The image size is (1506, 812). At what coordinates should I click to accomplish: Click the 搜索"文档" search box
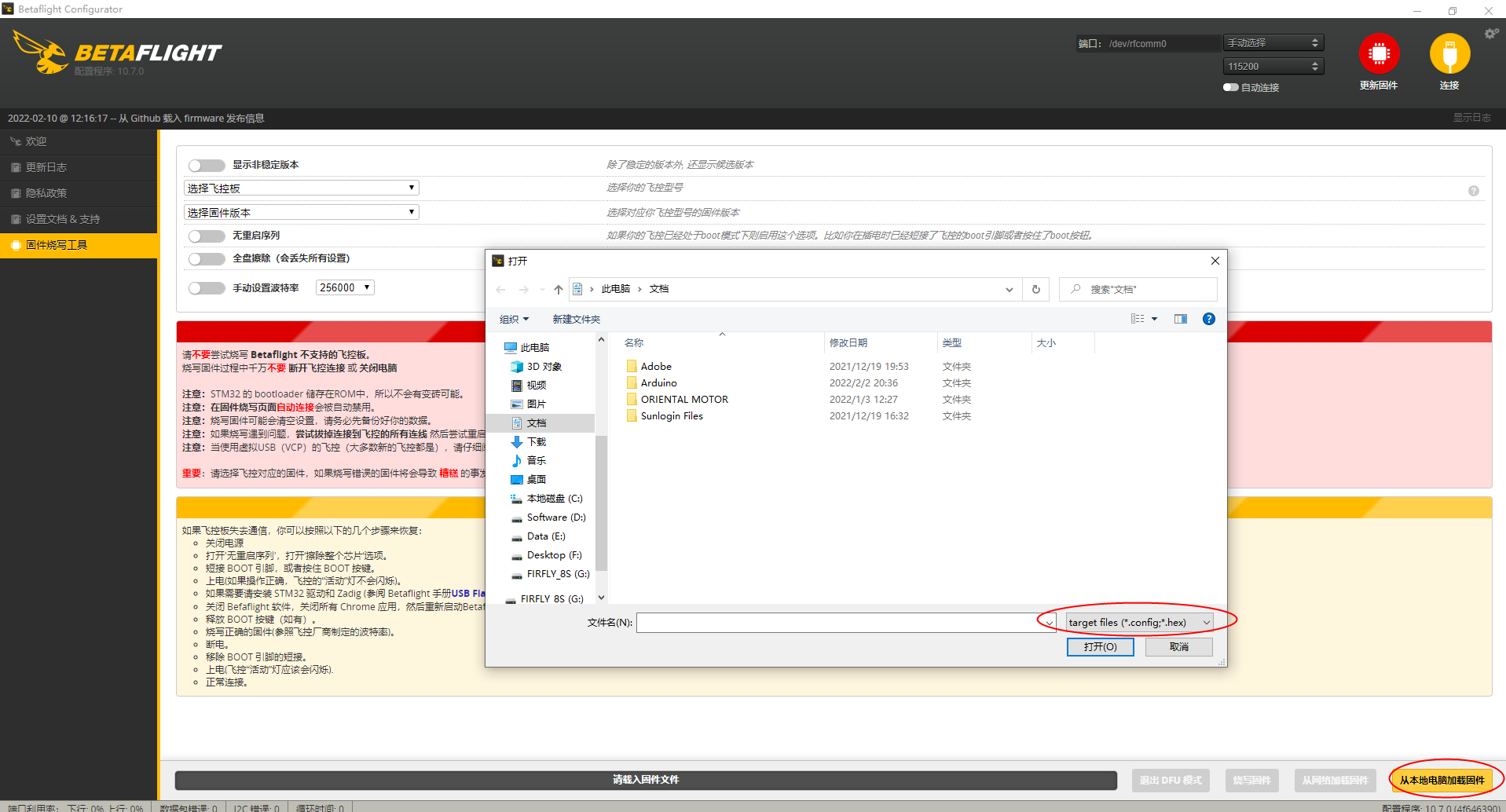coord(1138,289)
